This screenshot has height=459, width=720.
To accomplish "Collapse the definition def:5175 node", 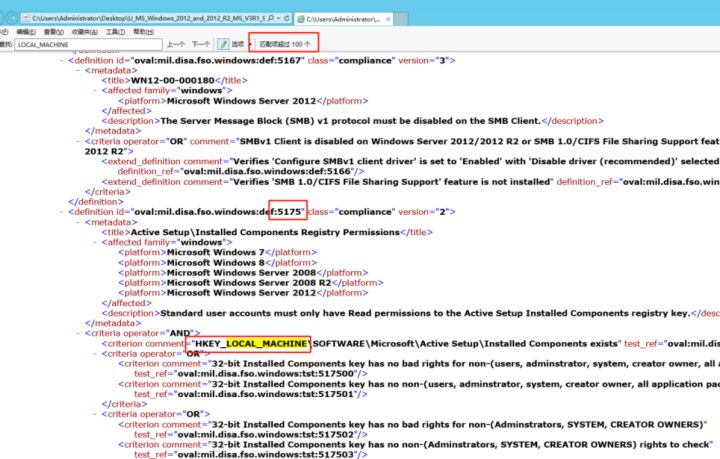I will coord(62,212).
